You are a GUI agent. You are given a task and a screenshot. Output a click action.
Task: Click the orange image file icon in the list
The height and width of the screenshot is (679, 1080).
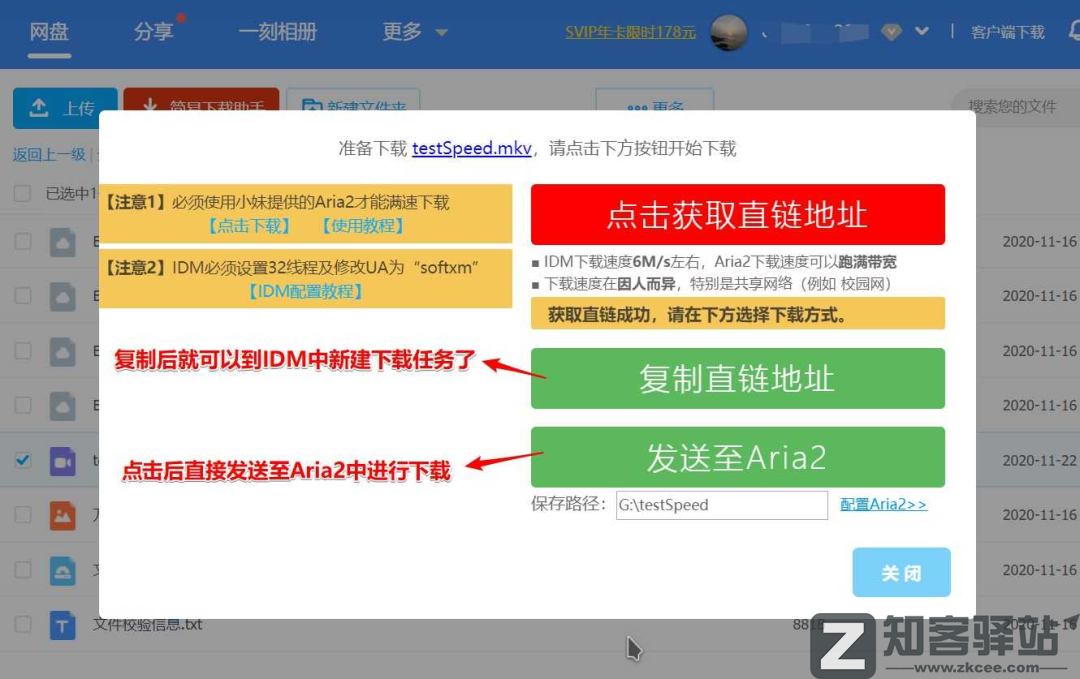click(x=62, y=515)
